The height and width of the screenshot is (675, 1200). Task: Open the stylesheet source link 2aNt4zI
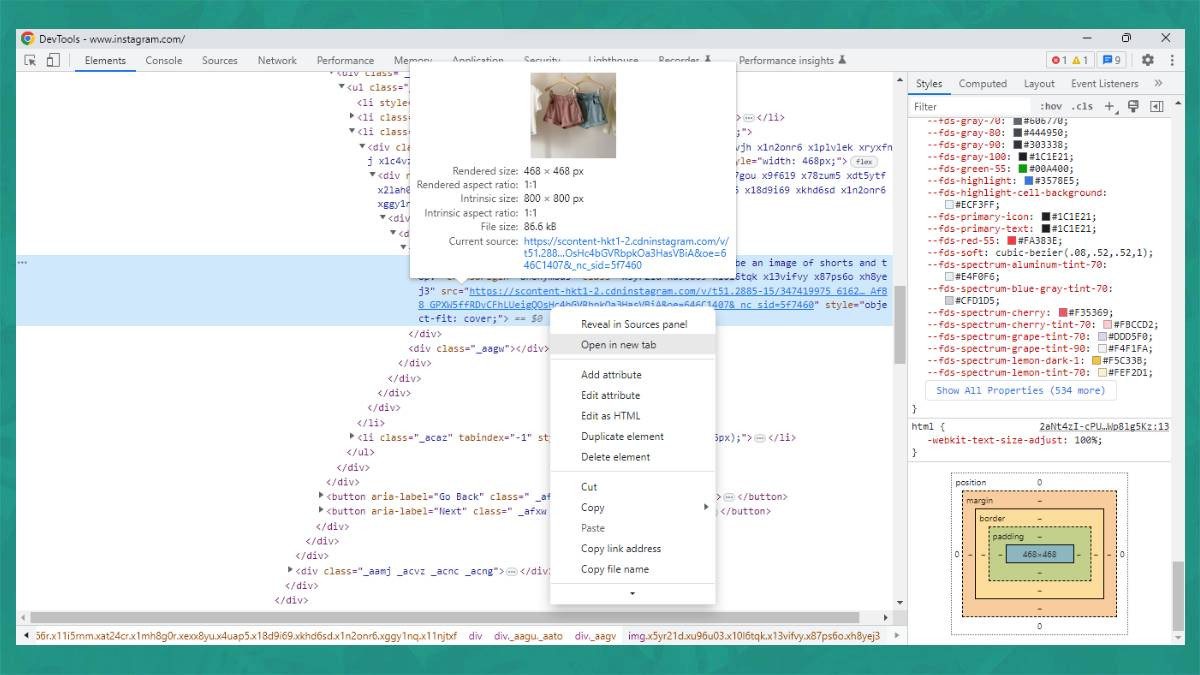point(1103,426)
